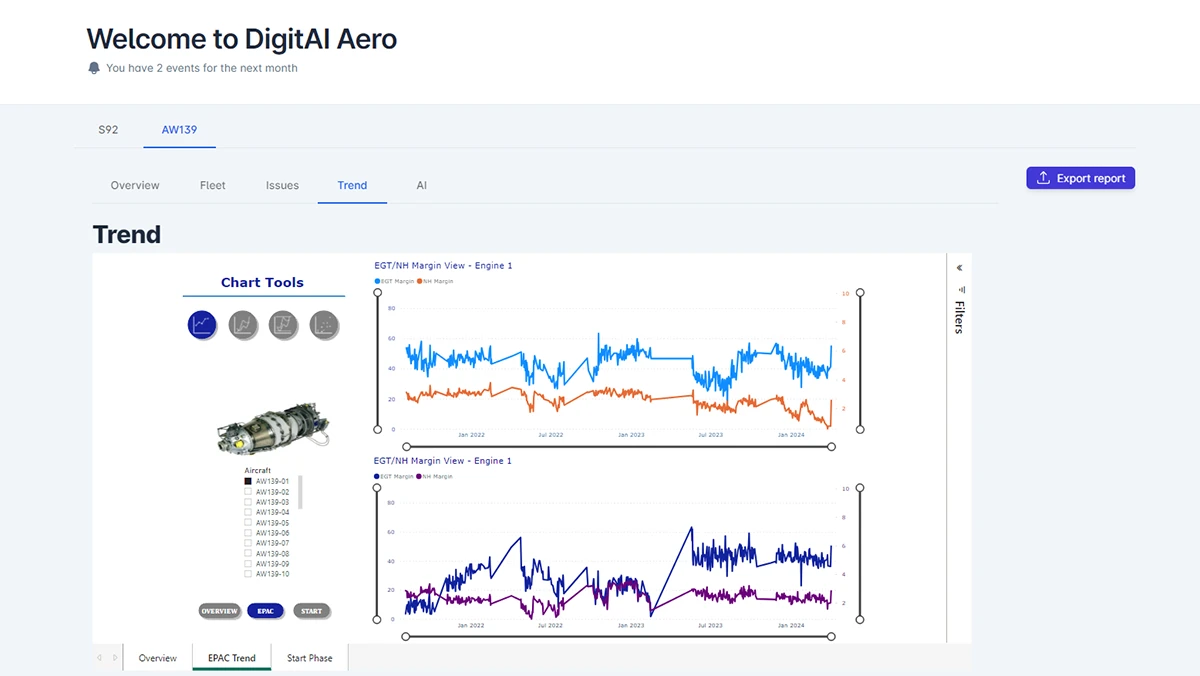Check the AW139-06 aircraft checkbox
1200x676 pixels.
click(248, 533)
